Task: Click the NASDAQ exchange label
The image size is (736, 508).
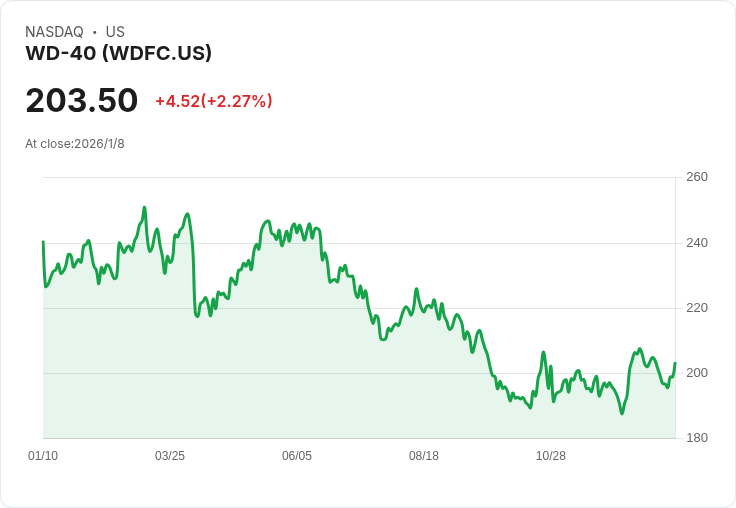Action: tap(54, 32)
